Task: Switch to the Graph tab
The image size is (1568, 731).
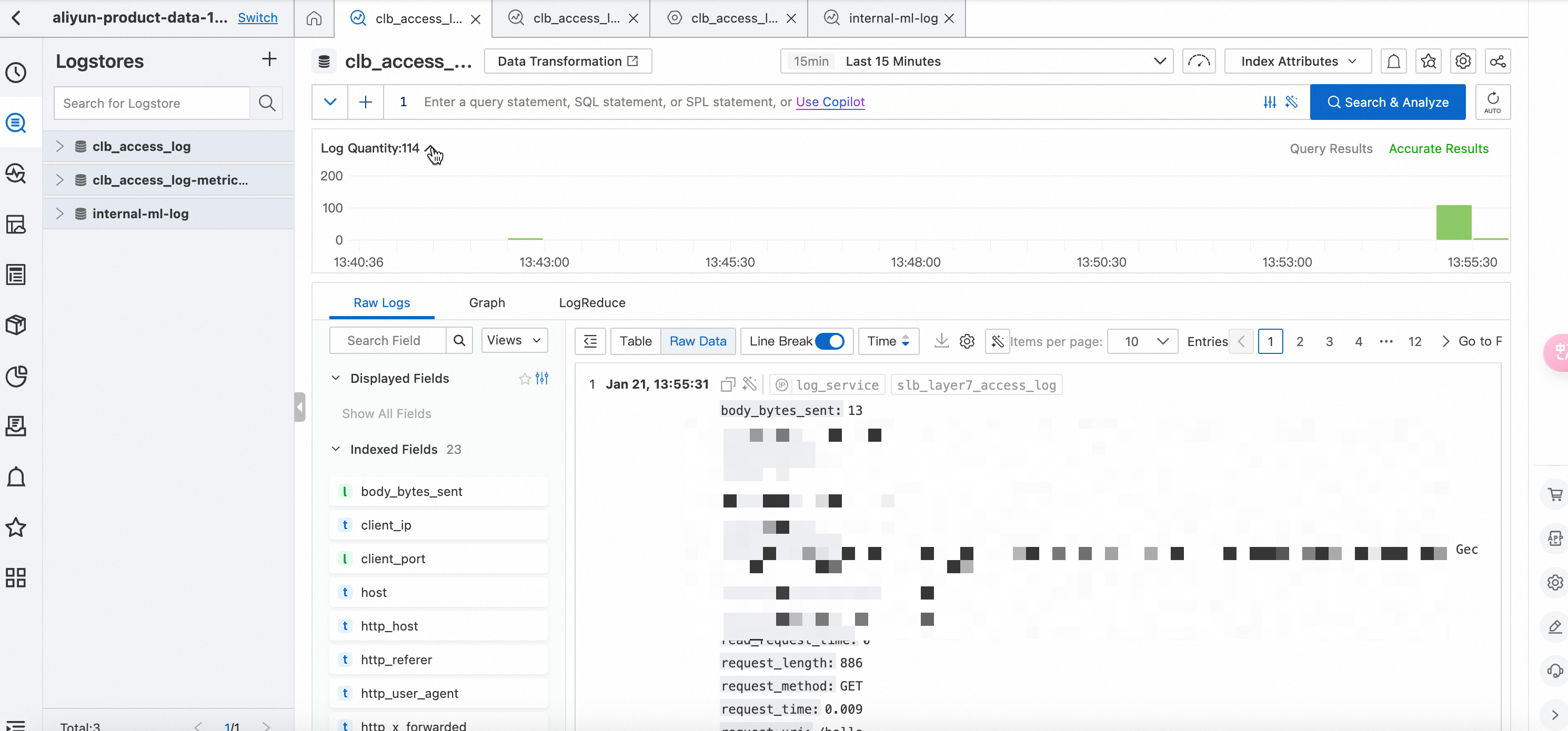Action: click(487, 303)
